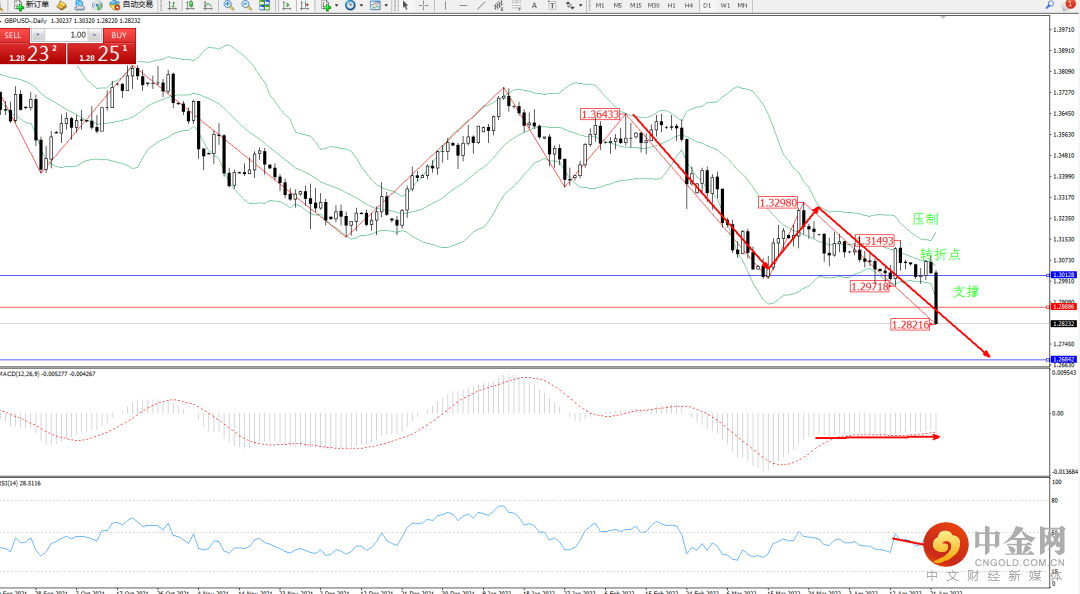Increase lot volume with up arrow
The width and height of the screenshot is (1080, 594).
coord(94,35)
